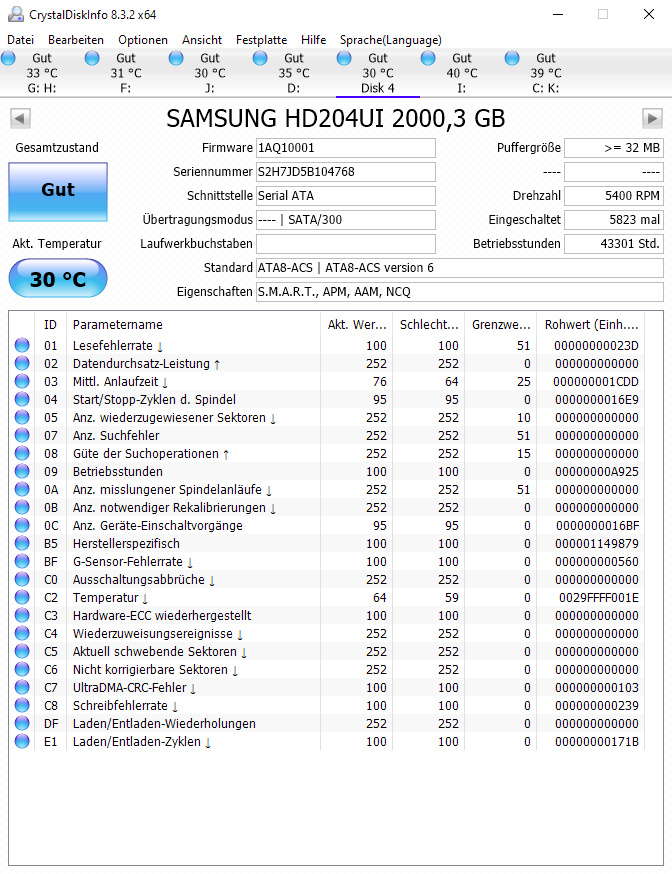Go to previous disk with left arrow
This screenshot has height=874, width=672.
pyautogui.click(x=20, y=118)
